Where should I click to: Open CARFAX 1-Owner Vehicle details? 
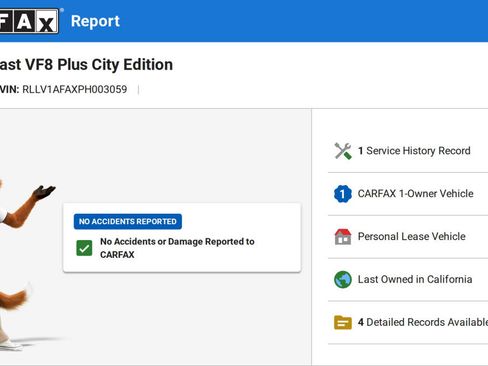[x=408, y=194]
